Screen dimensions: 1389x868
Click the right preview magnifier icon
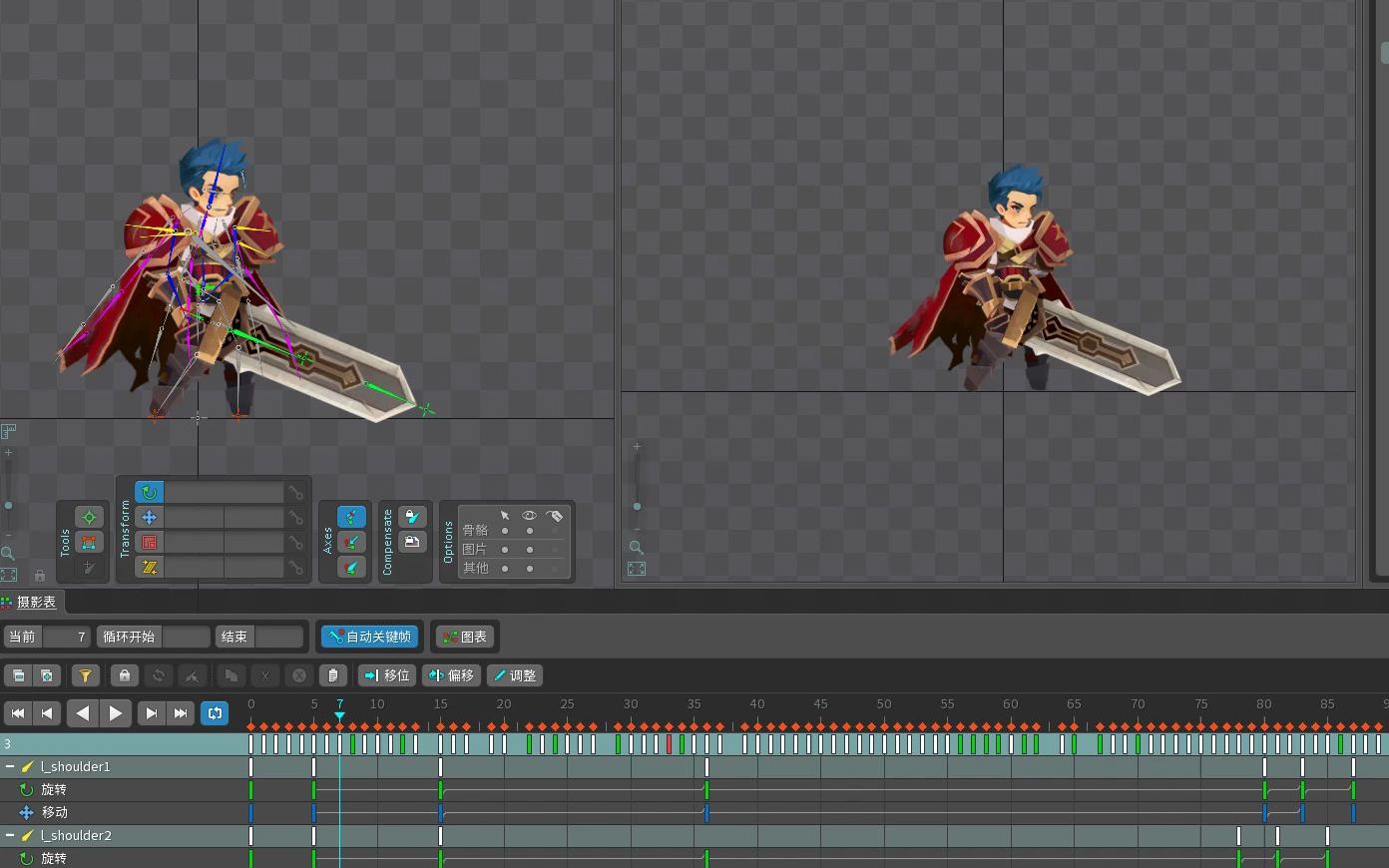tap(636, 547)
